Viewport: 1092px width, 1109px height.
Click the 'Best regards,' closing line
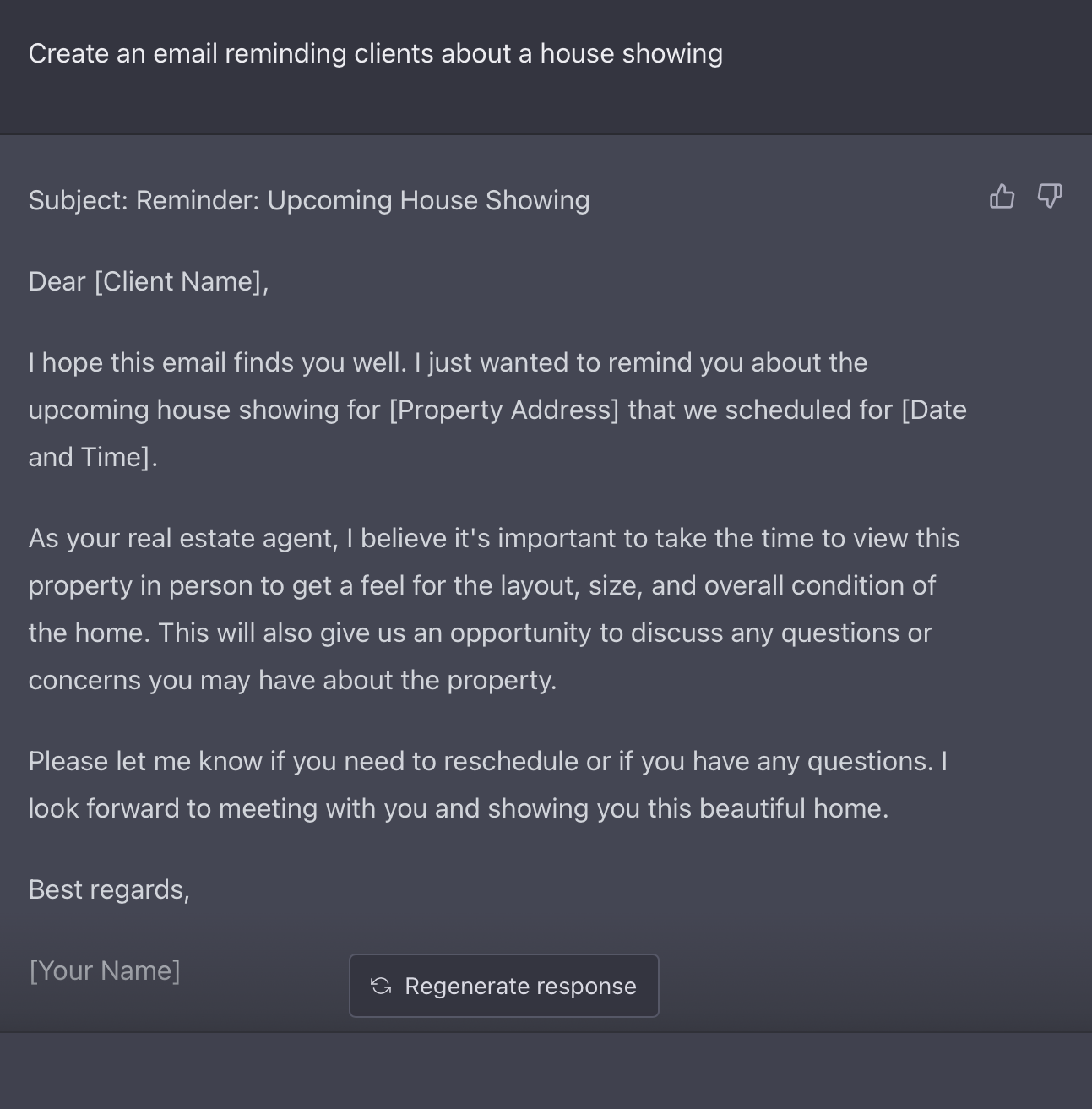tap(109, 889)
